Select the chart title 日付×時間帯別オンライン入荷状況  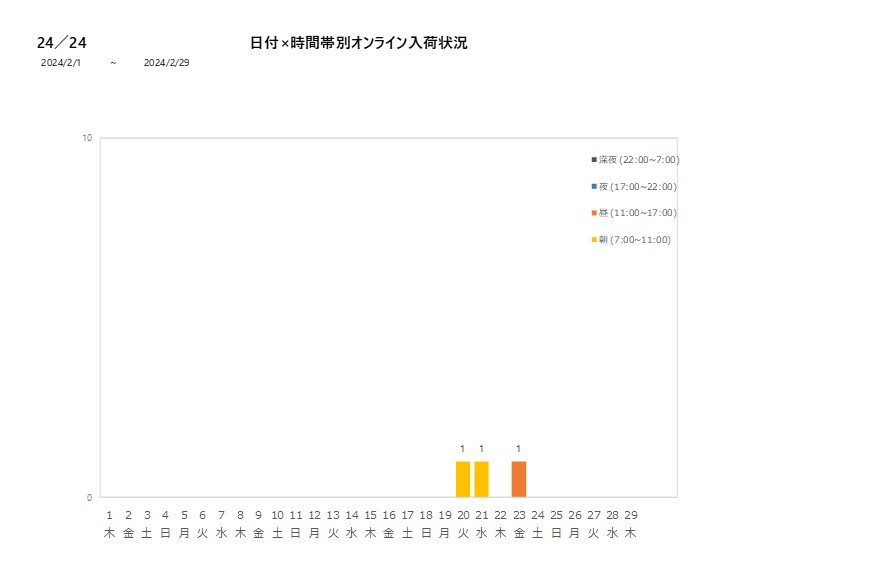point(358,42)
